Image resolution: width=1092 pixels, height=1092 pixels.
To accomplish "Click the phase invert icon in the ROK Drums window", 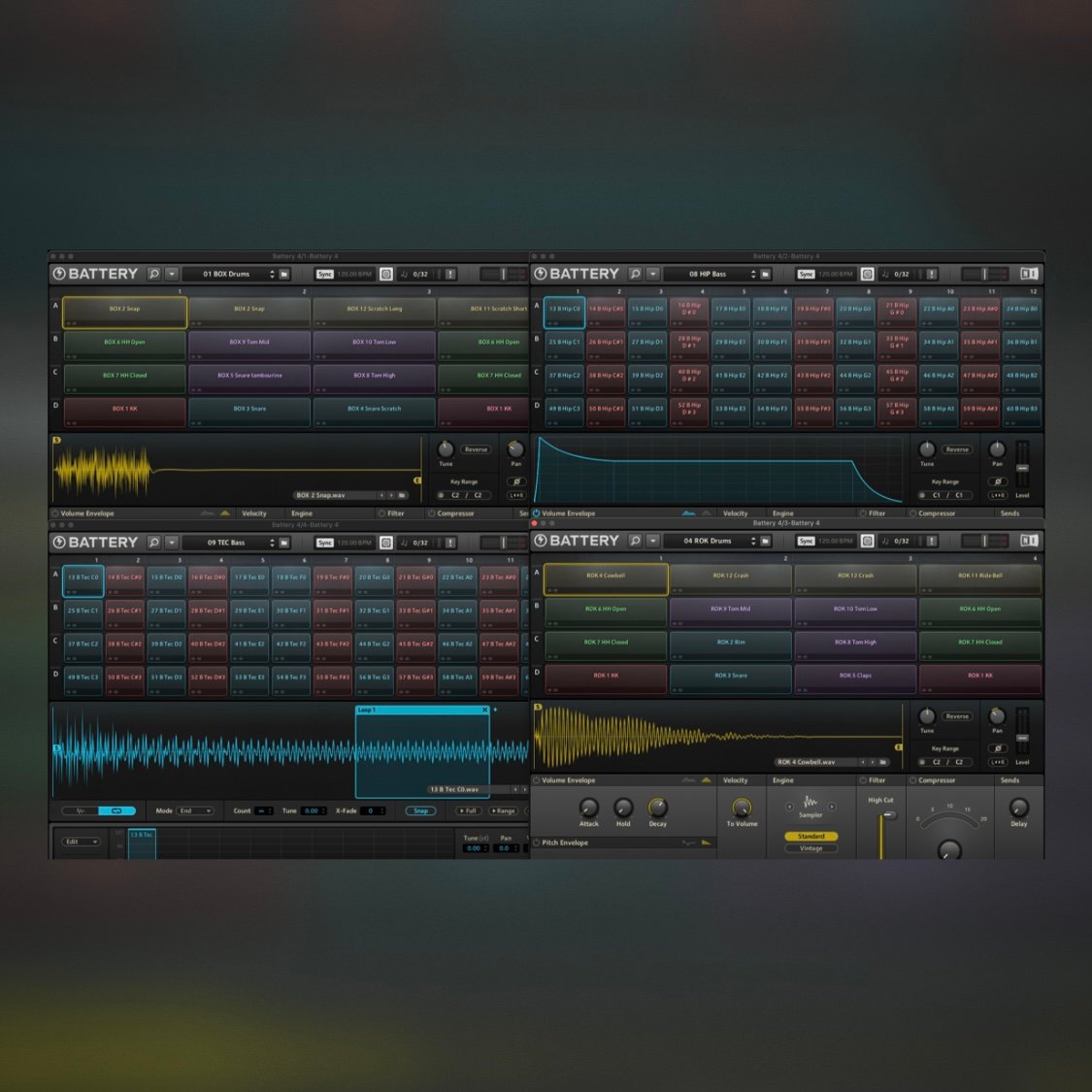I will point(997,748).
